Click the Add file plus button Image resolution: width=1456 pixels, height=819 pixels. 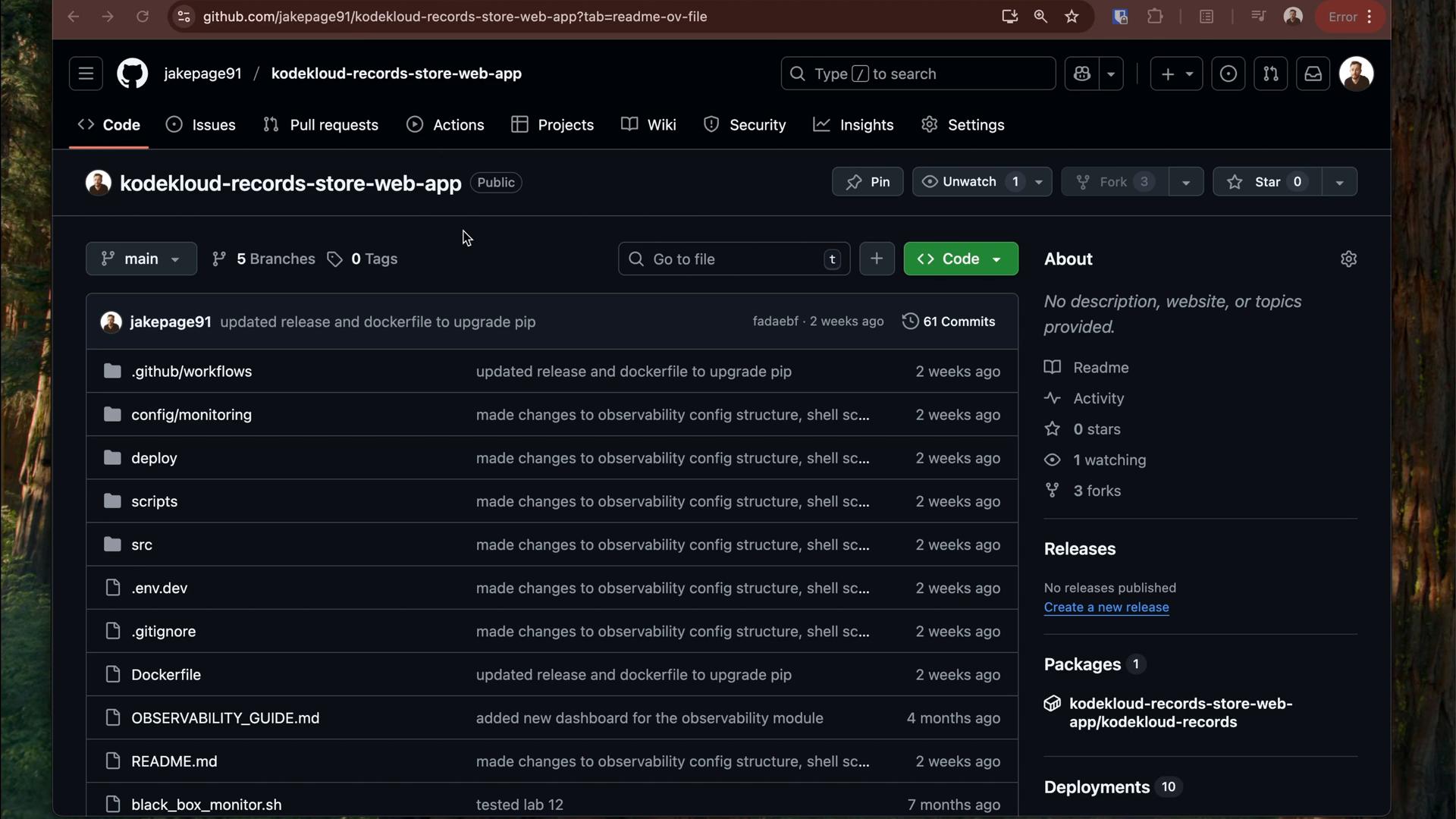pos(877,259)
